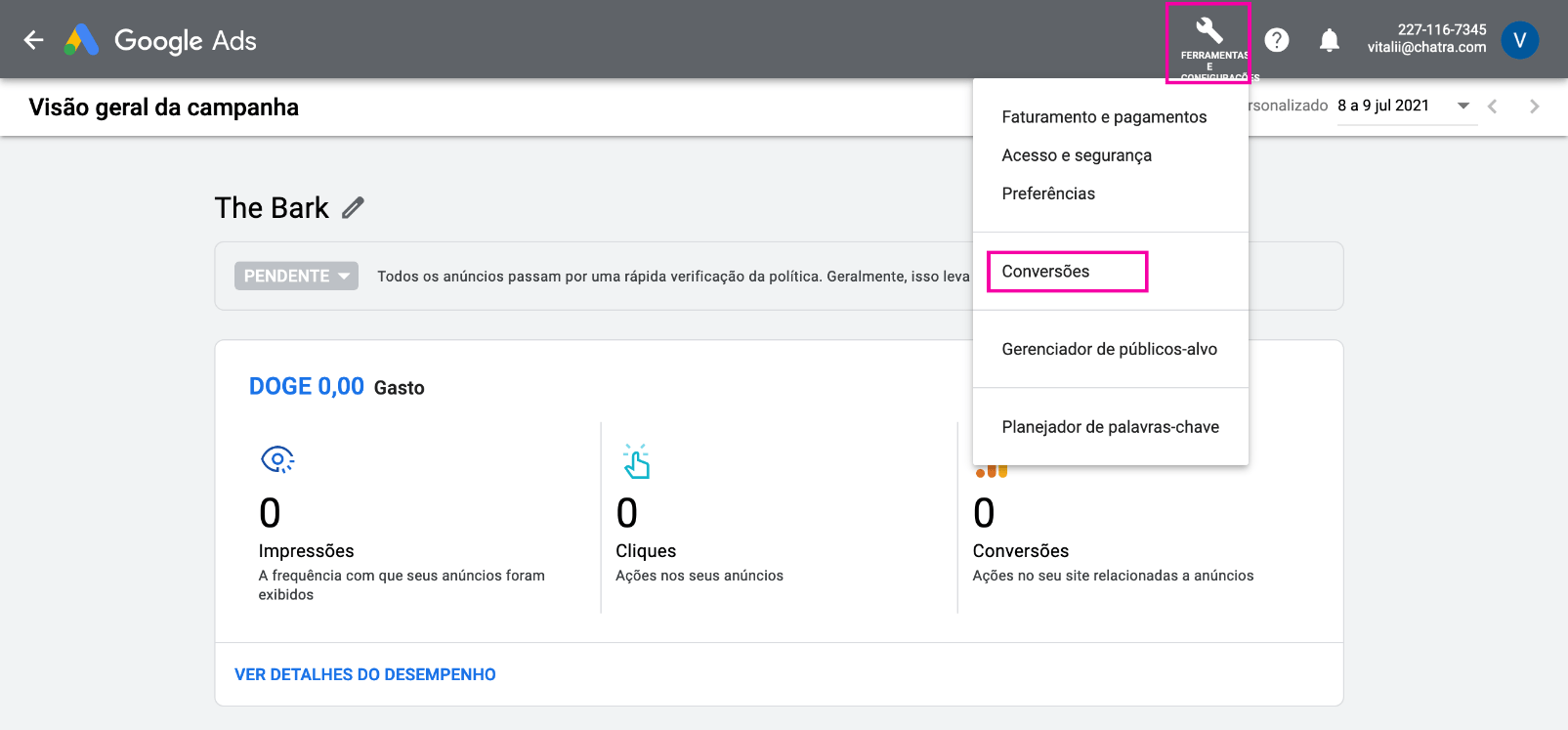Screen dimensions: 1568x730
Task: Go to next date range arrow
Action: tap(1534, 107)
